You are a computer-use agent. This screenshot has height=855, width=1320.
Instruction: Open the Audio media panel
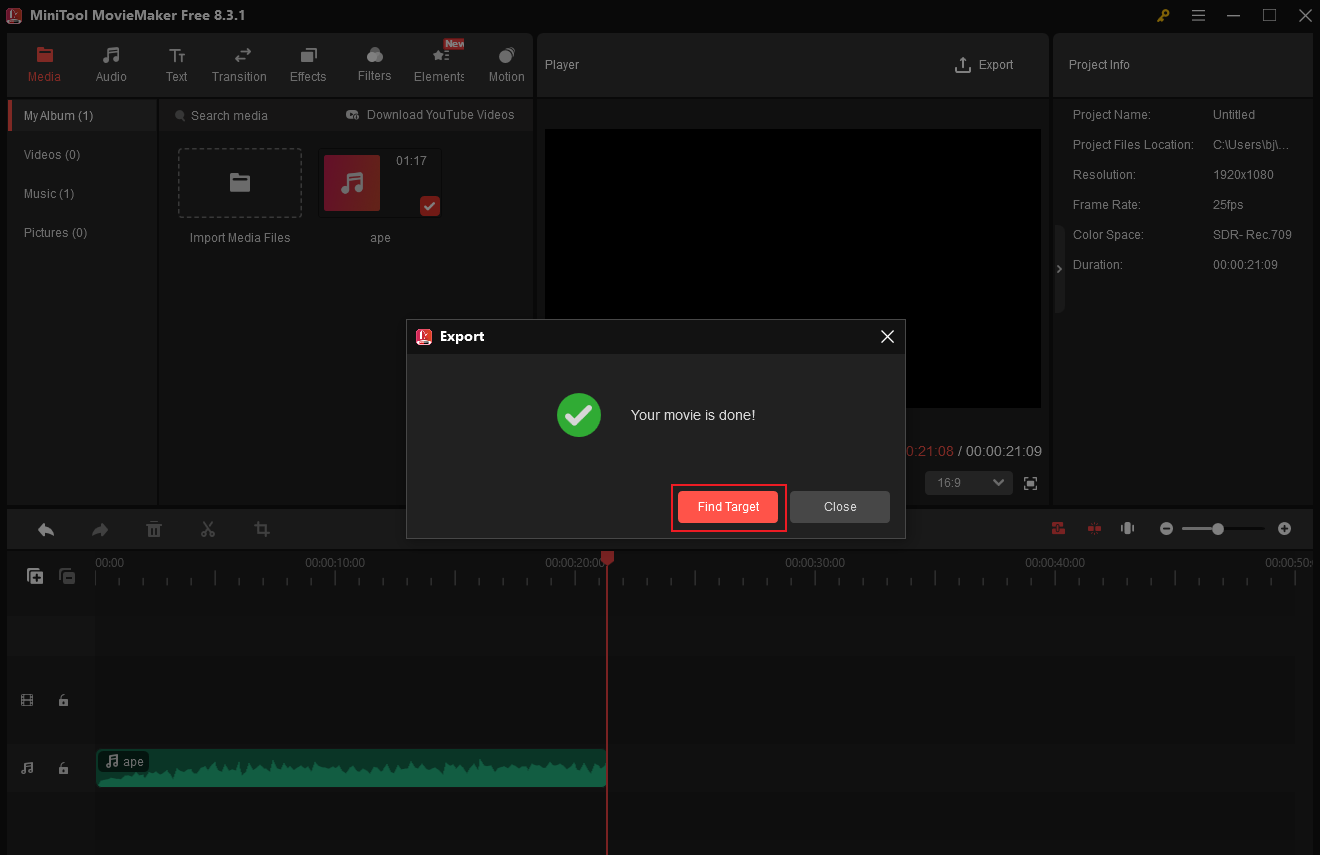pos(110,63)
